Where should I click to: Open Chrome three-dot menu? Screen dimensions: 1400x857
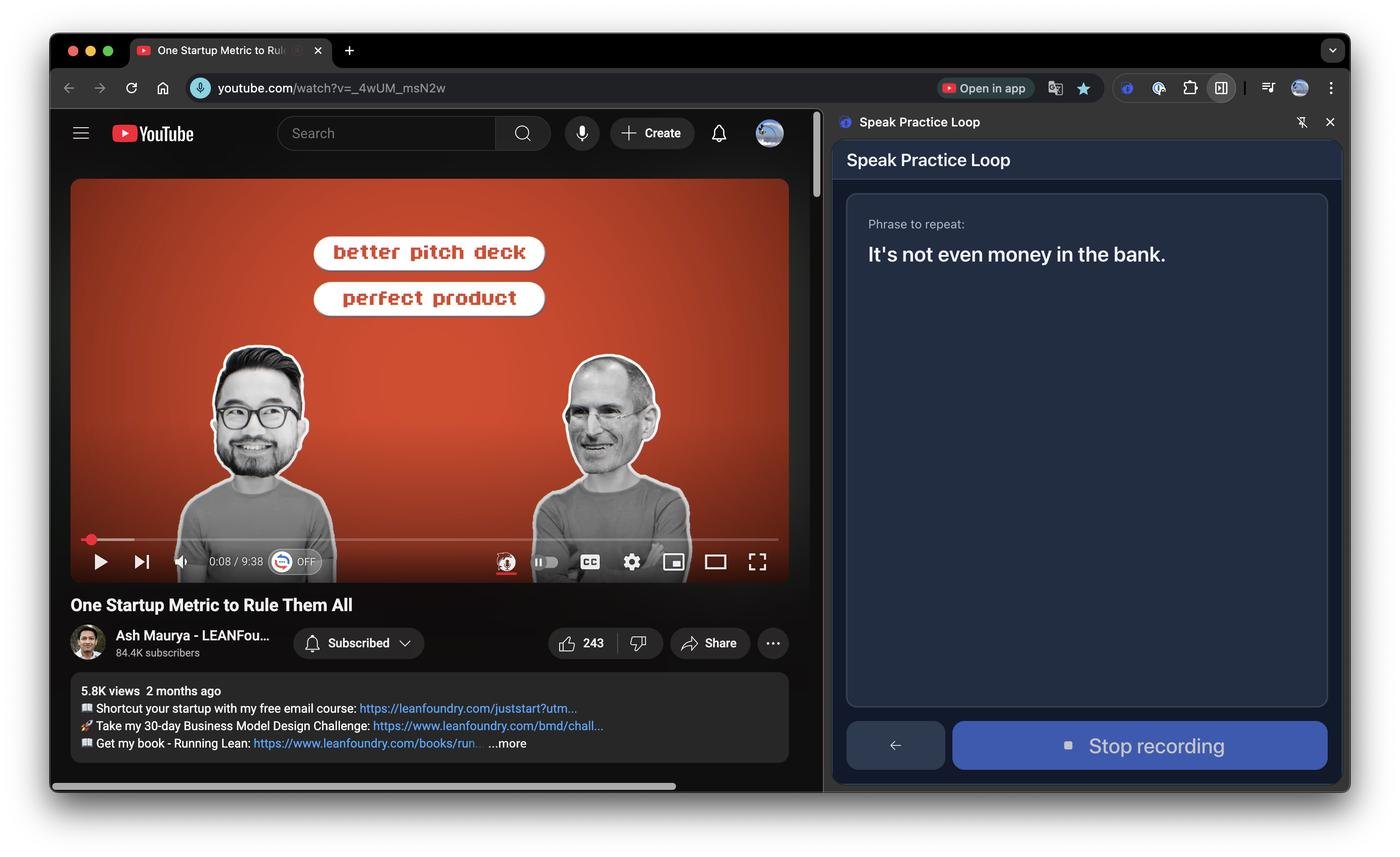[1330, 88]
